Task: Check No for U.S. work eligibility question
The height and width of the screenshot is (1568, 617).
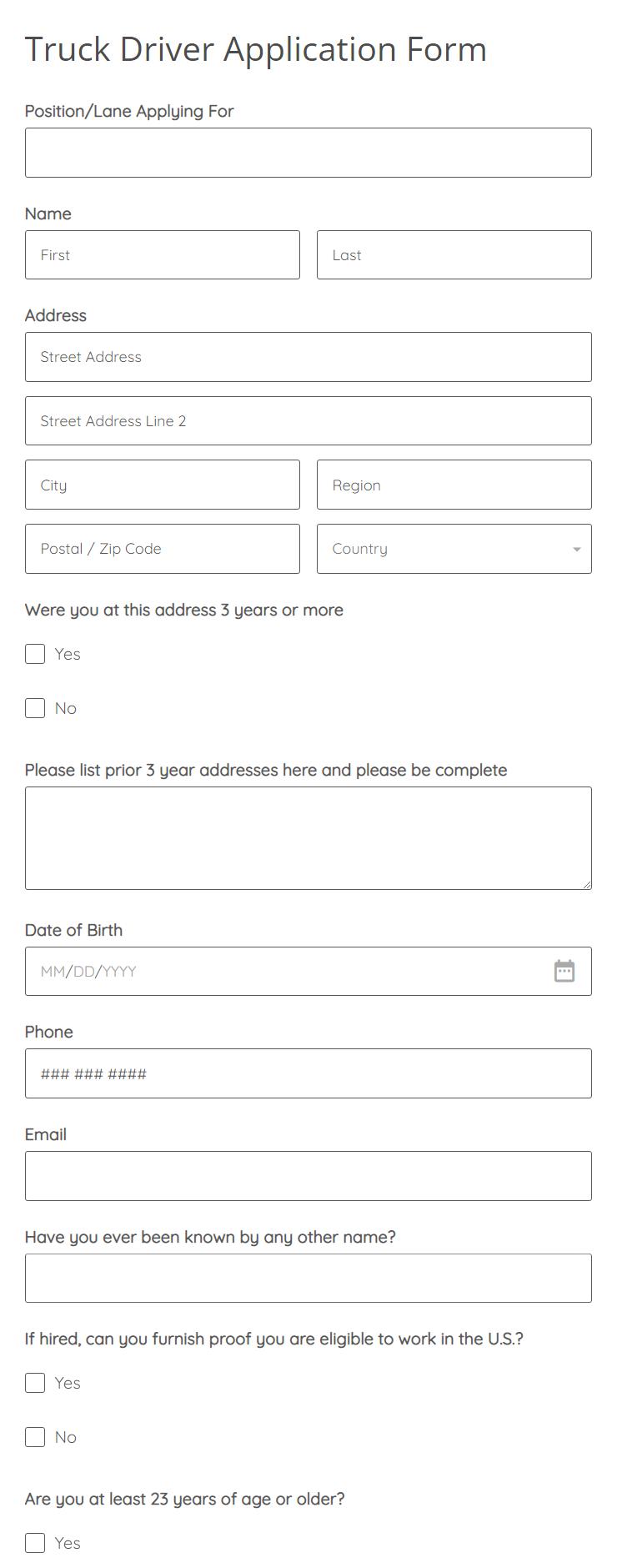Action: 34,1436
